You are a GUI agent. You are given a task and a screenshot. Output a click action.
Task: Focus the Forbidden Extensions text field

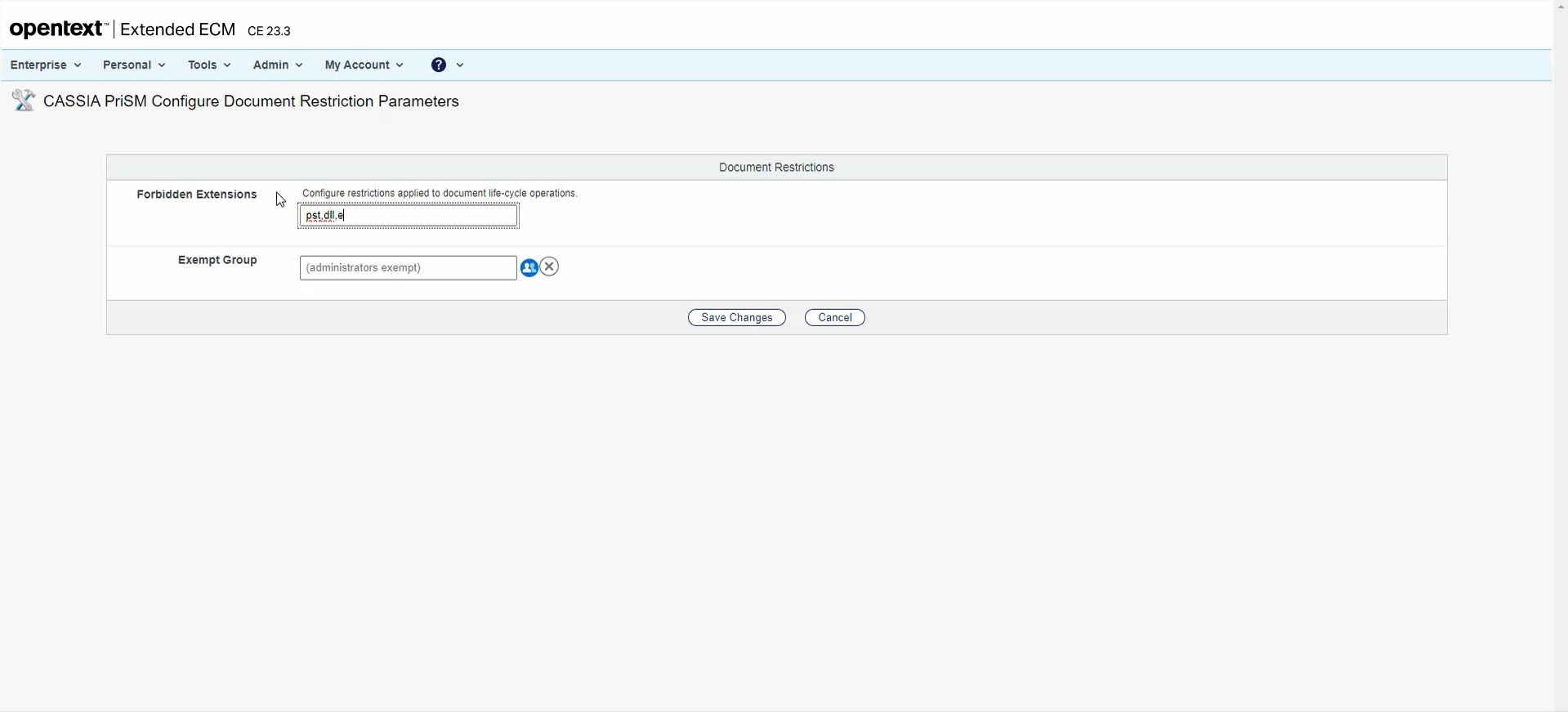point(409,216)
